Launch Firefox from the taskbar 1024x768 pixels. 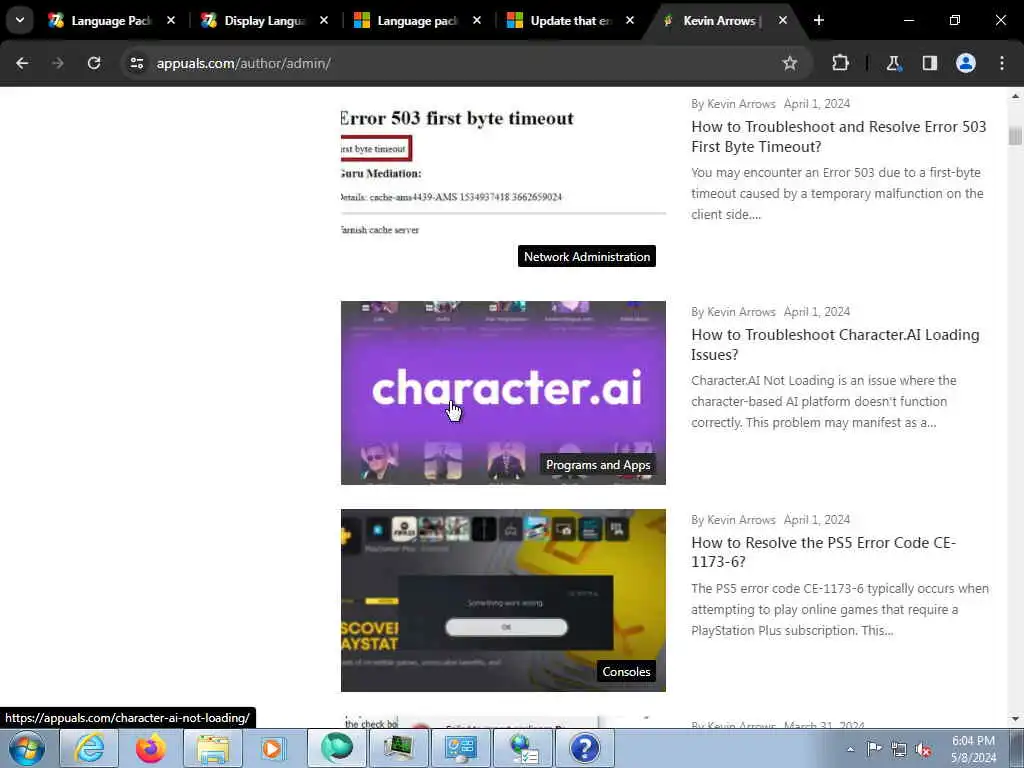tap(150, 748)
